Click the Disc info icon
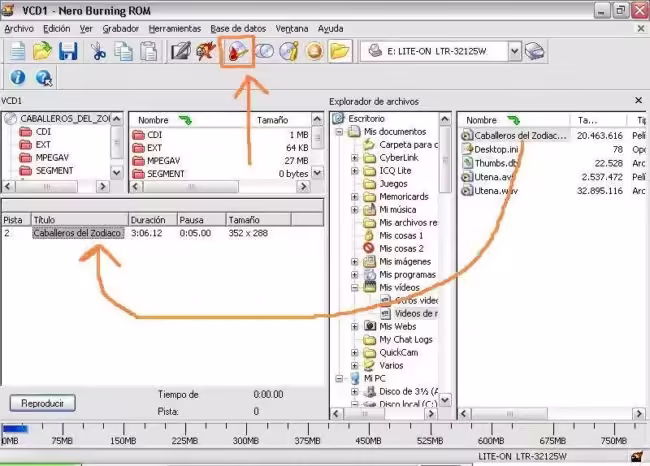This screenshot has height=466, width=650. 289,51
